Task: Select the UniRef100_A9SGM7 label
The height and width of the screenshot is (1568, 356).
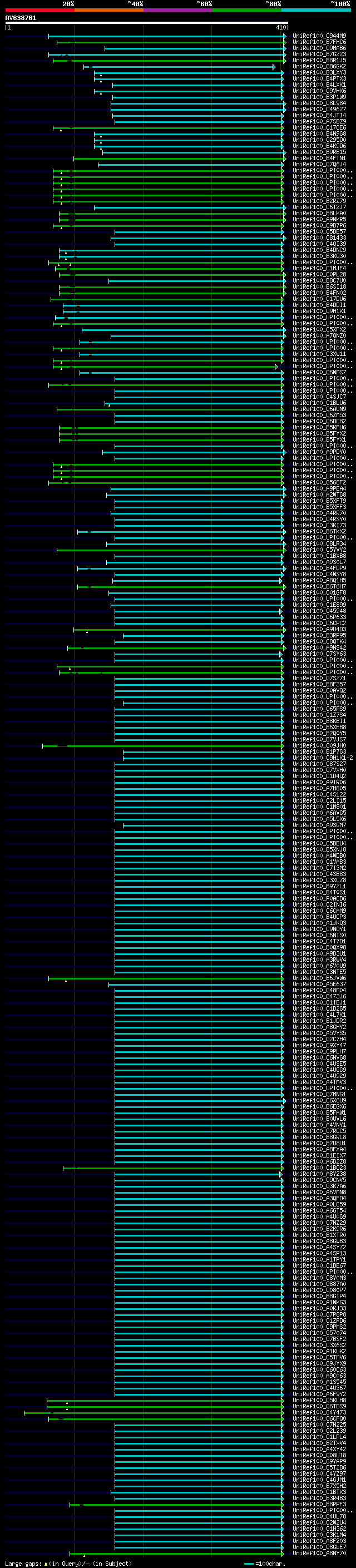Action: click(319, 825)
